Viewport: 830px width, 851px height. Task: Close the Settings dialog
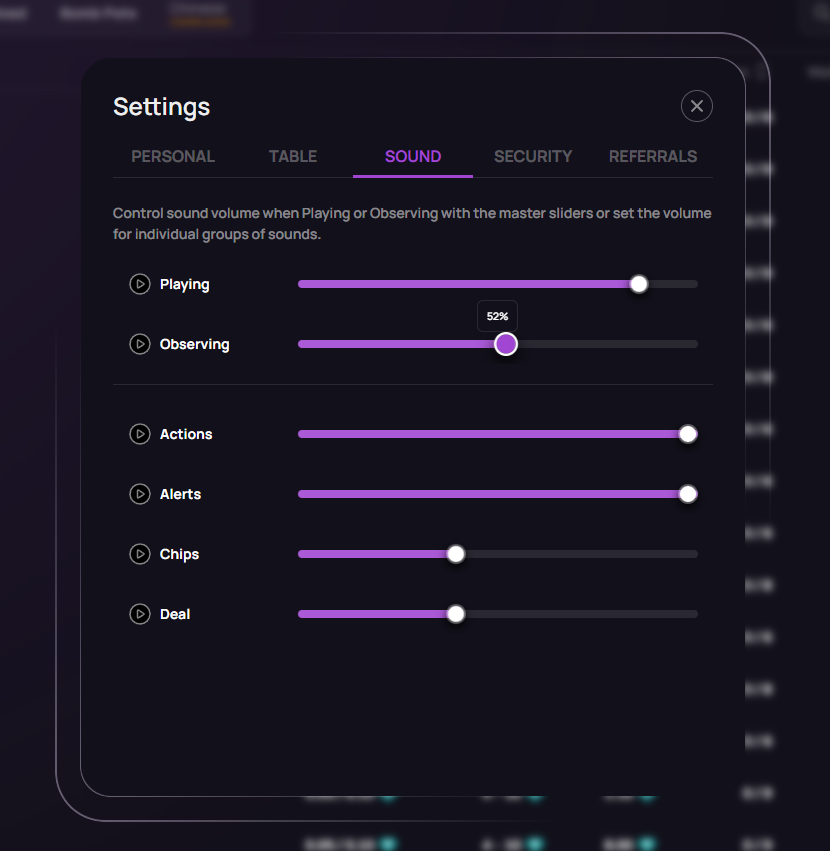coord(697,106)
